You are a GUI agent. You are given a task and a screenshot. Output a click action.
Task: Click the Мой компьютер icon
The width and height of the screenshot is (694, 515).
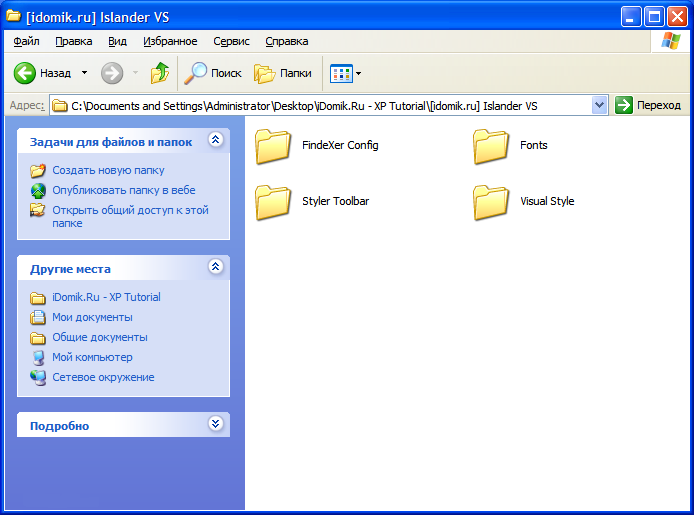coord(38,357)
